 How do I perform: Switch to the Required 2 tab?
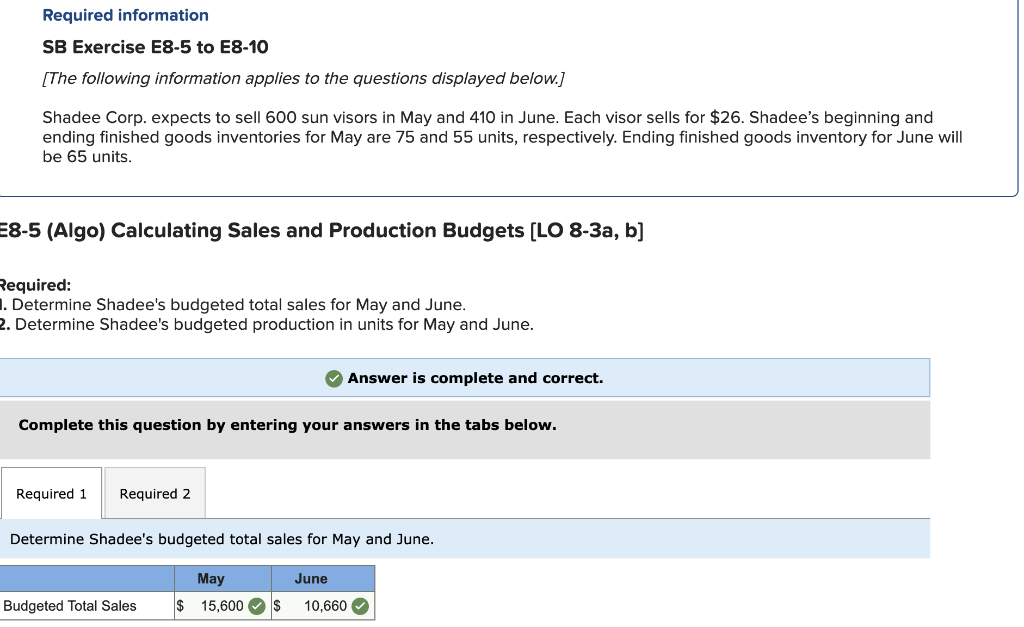coord(154,493)
